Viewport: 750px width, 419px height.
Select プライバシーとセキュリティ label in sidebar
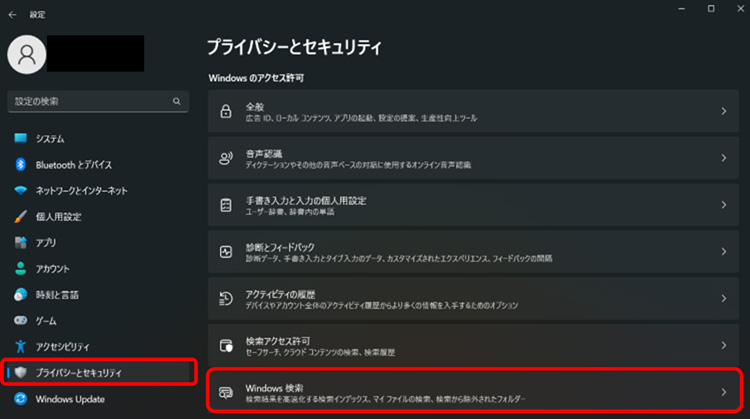pyautogui.click(x=79, y=373)
